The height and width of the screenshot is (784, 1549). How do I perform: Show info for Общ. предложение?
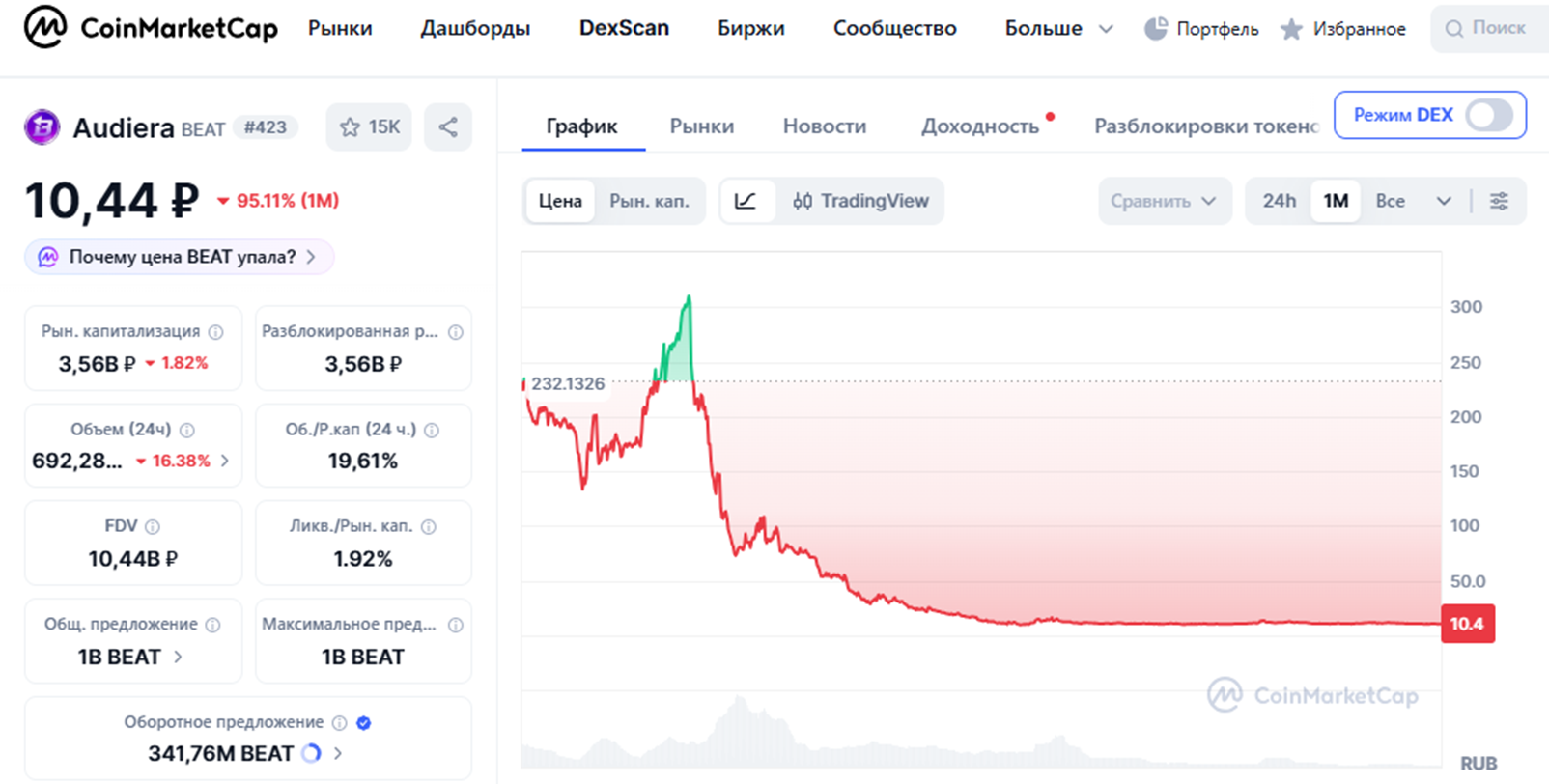click(x=213, y=625)
